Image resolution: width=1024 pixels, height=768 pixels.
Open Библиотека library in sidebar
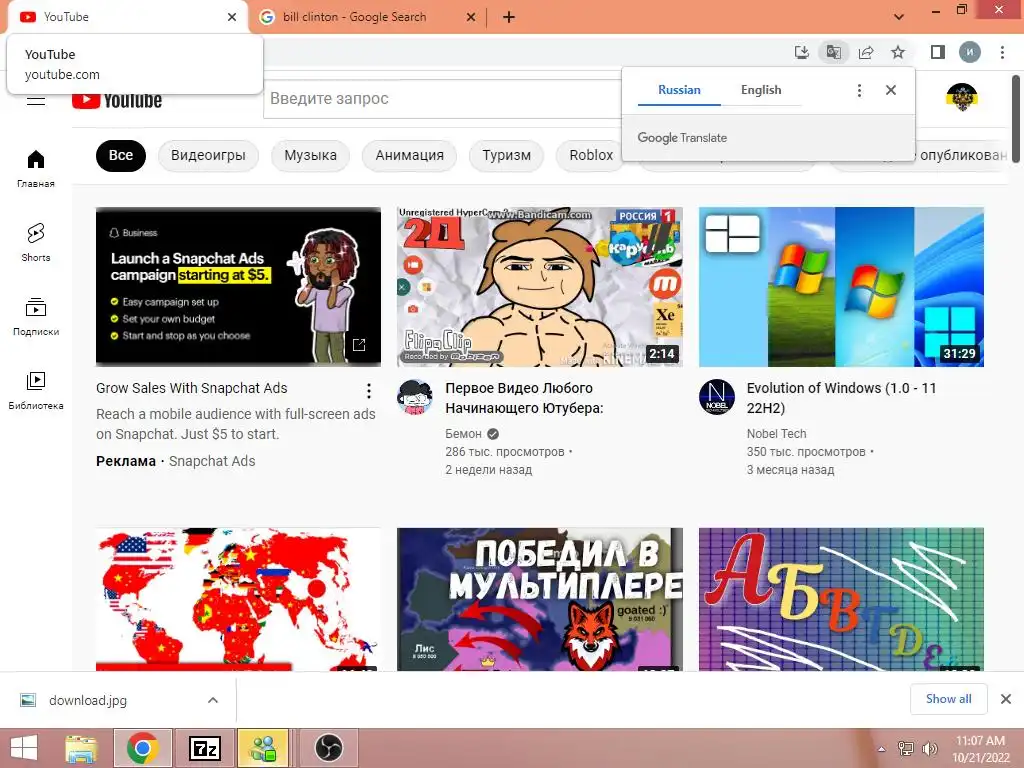pyautogui.click(x=36, y=391)
